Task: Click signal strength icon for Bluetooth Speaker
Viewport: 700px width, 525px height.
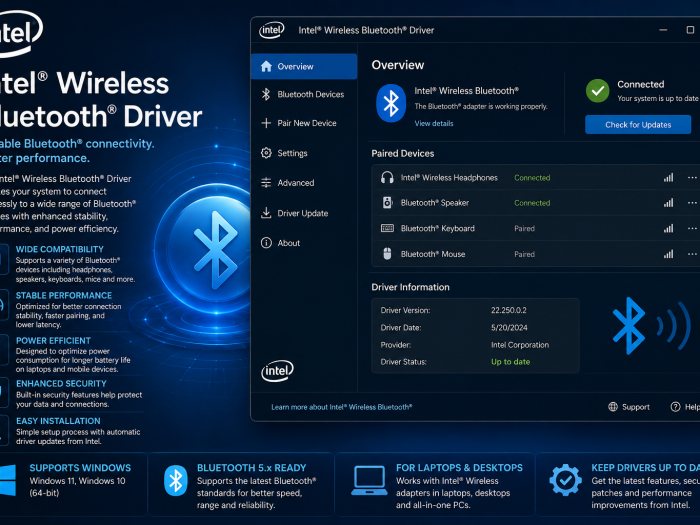Action: (668, 203)
